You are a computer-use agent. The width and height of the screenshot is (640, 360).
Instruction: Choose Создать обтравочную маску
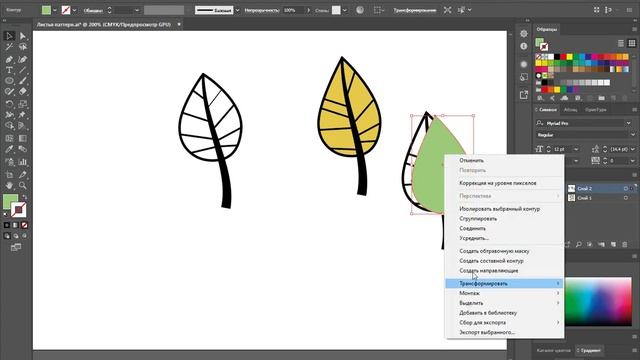click(494, 251)
